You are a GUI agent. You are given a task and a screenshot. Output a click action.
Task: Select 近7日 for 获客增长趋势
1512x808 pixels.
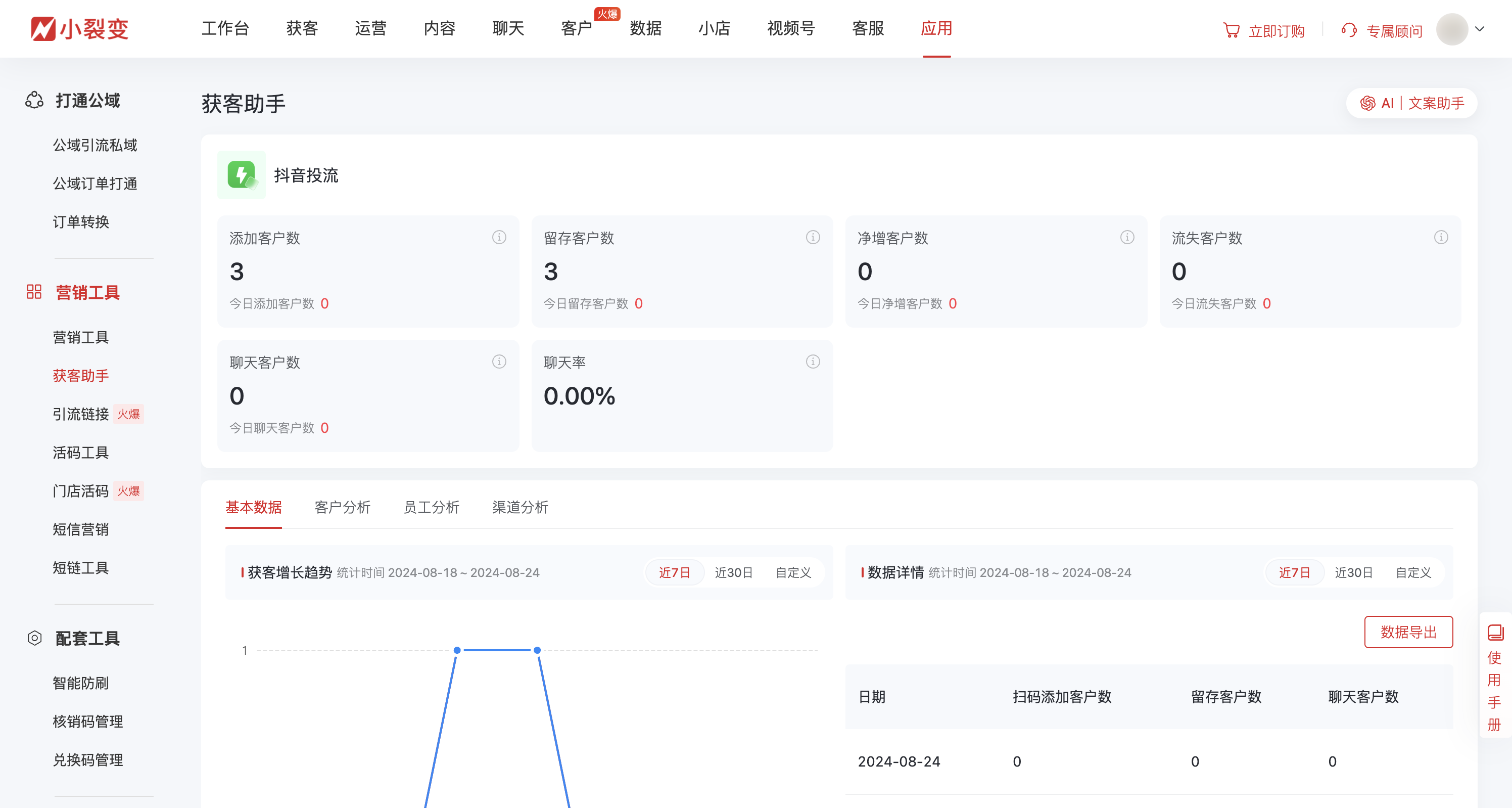tap(675, 572)
